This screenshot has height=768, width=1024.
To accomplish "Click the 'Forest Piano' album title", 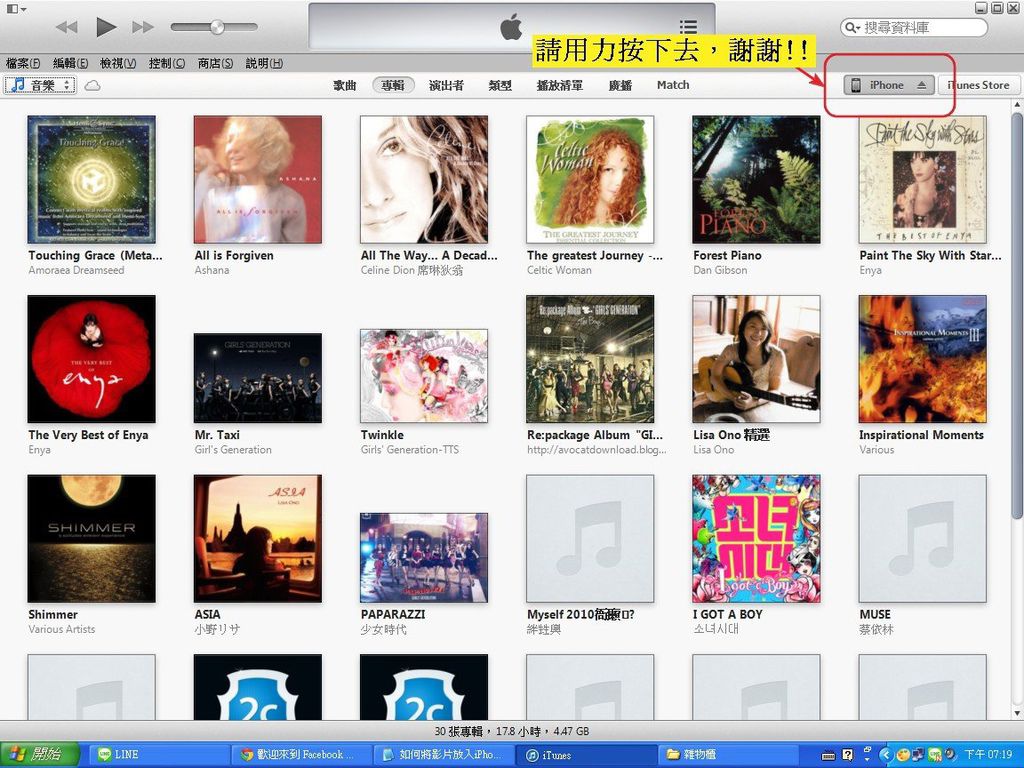I will [x=728, y=255].
